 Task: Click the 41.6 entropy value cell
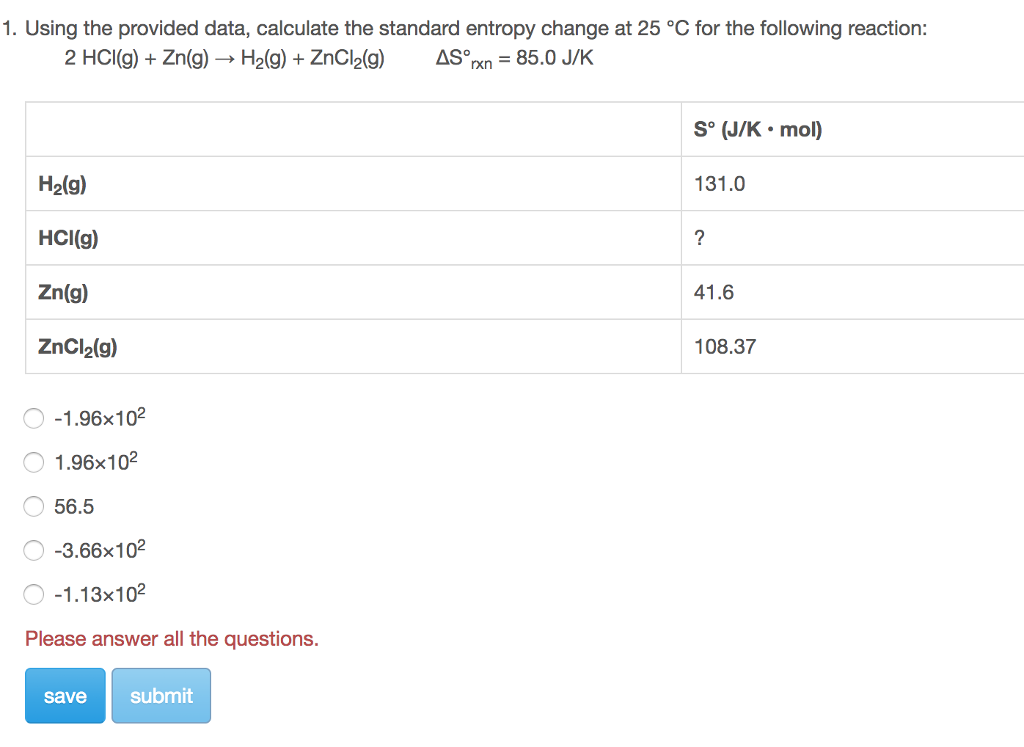853,292
